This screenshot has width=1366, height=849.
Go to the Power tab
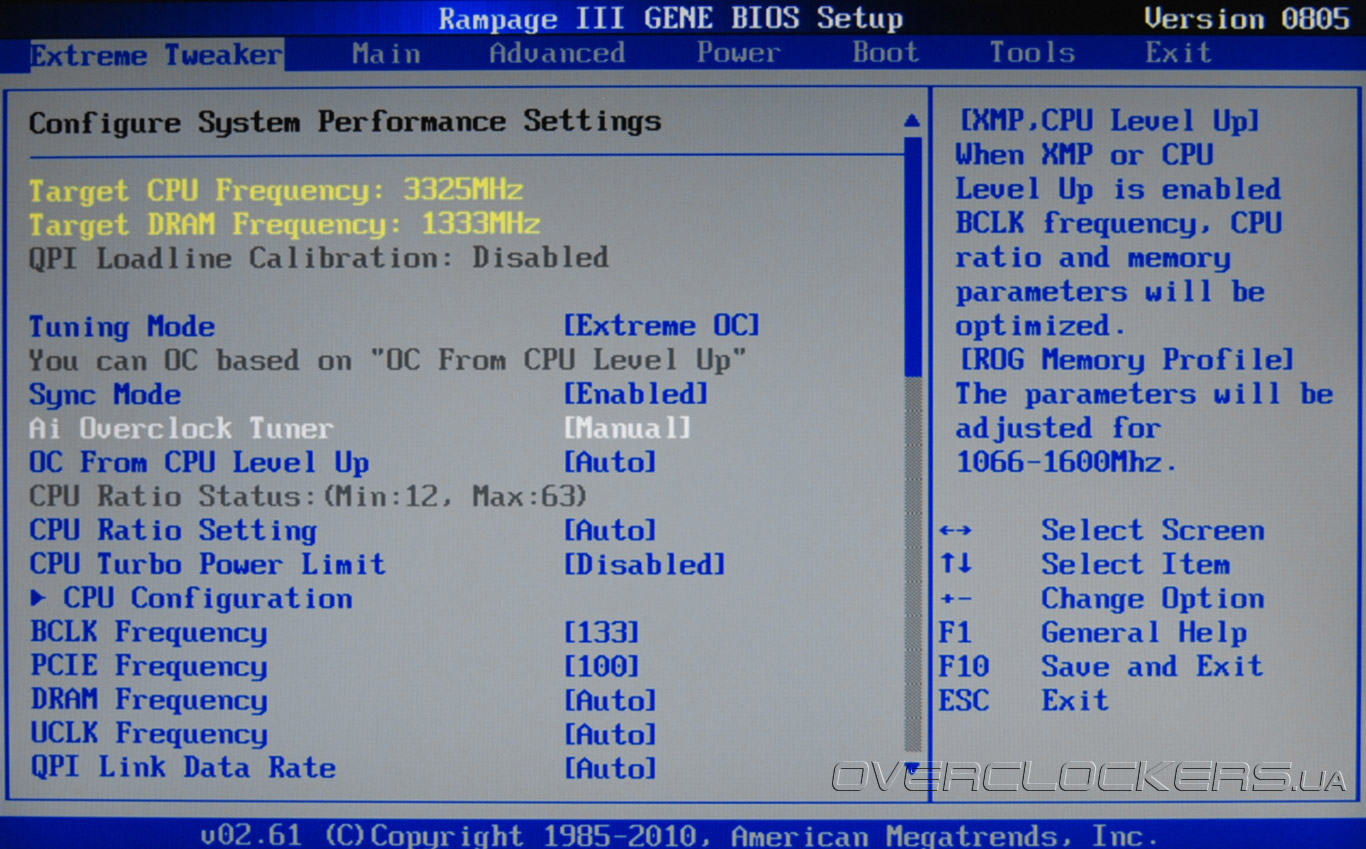(x=738, y=53)
